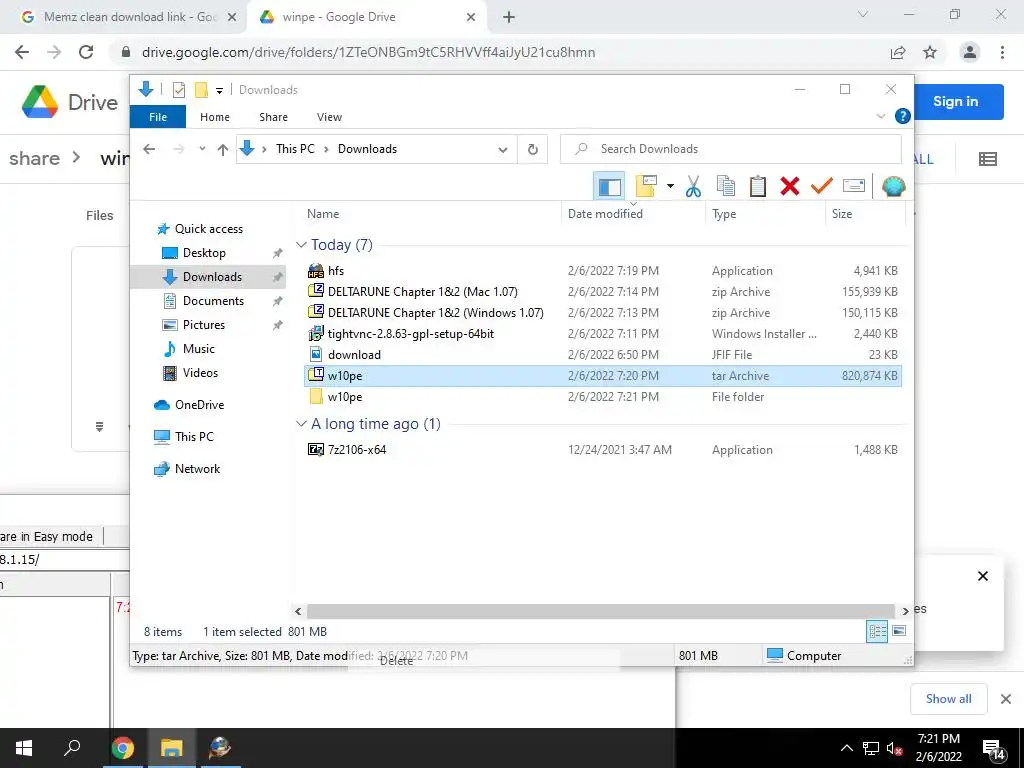The image size is (1024, 768).
Task: Toggle the navigation pane toolbar button
Action: click(609, 186)
